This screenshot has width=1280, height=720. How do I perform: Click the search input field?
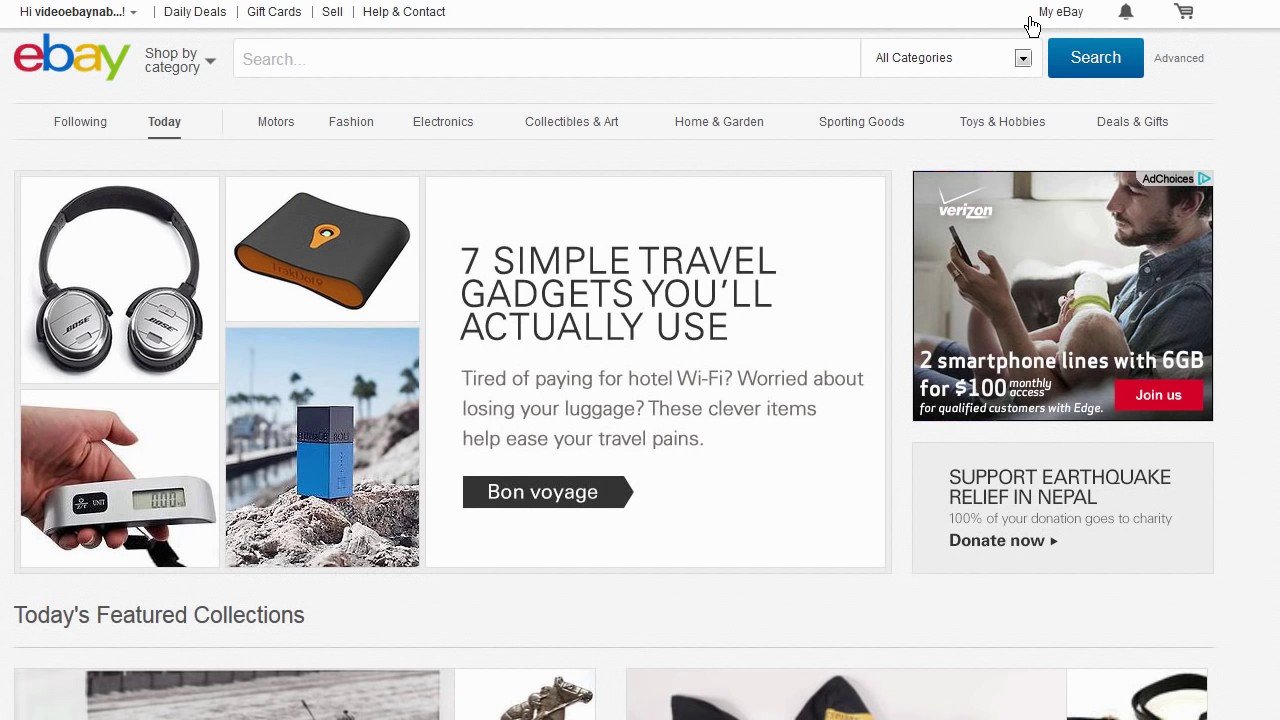(x=546, y=59)
